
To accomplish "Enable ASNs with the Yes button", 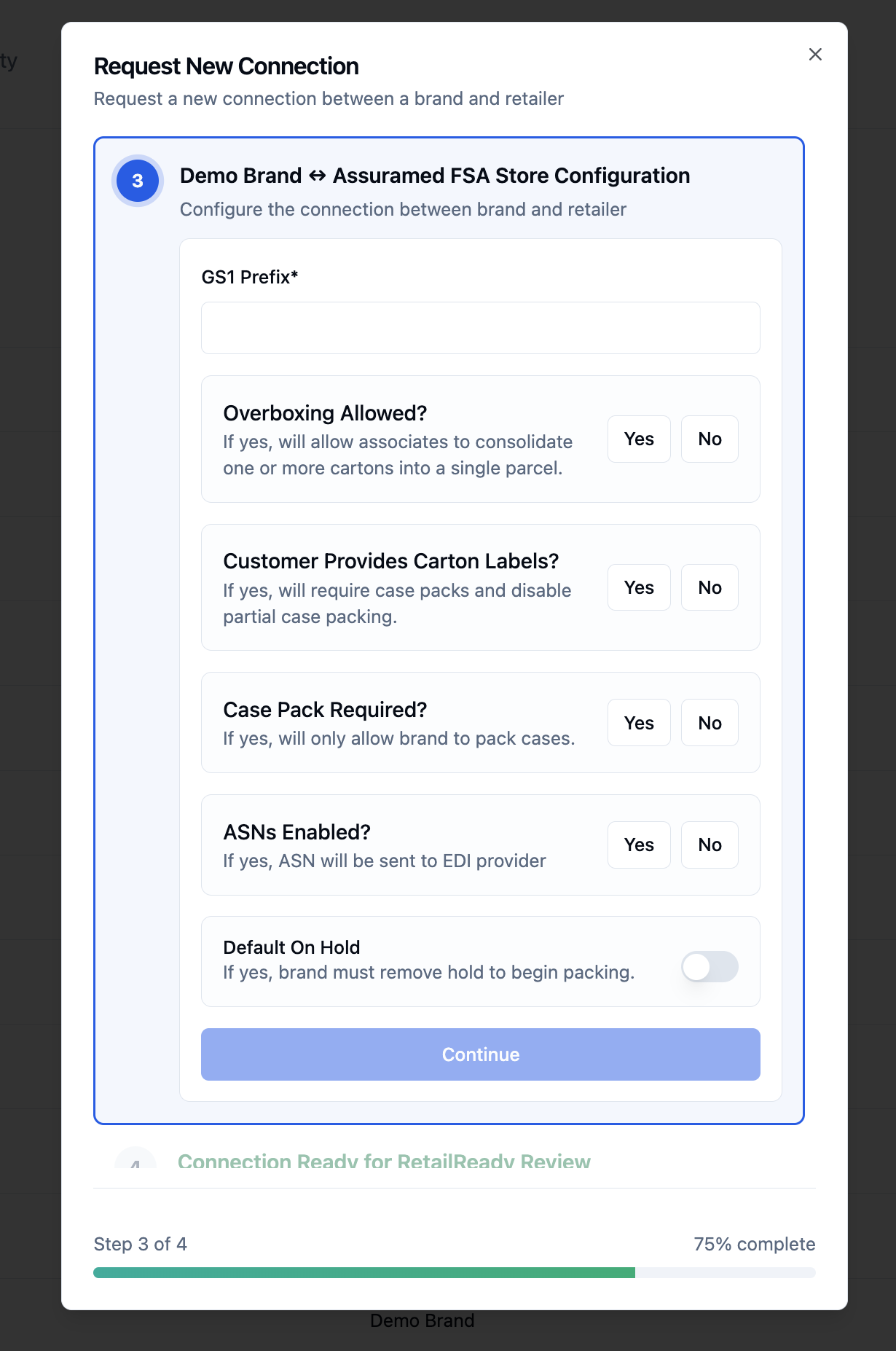I will (639, 845).
